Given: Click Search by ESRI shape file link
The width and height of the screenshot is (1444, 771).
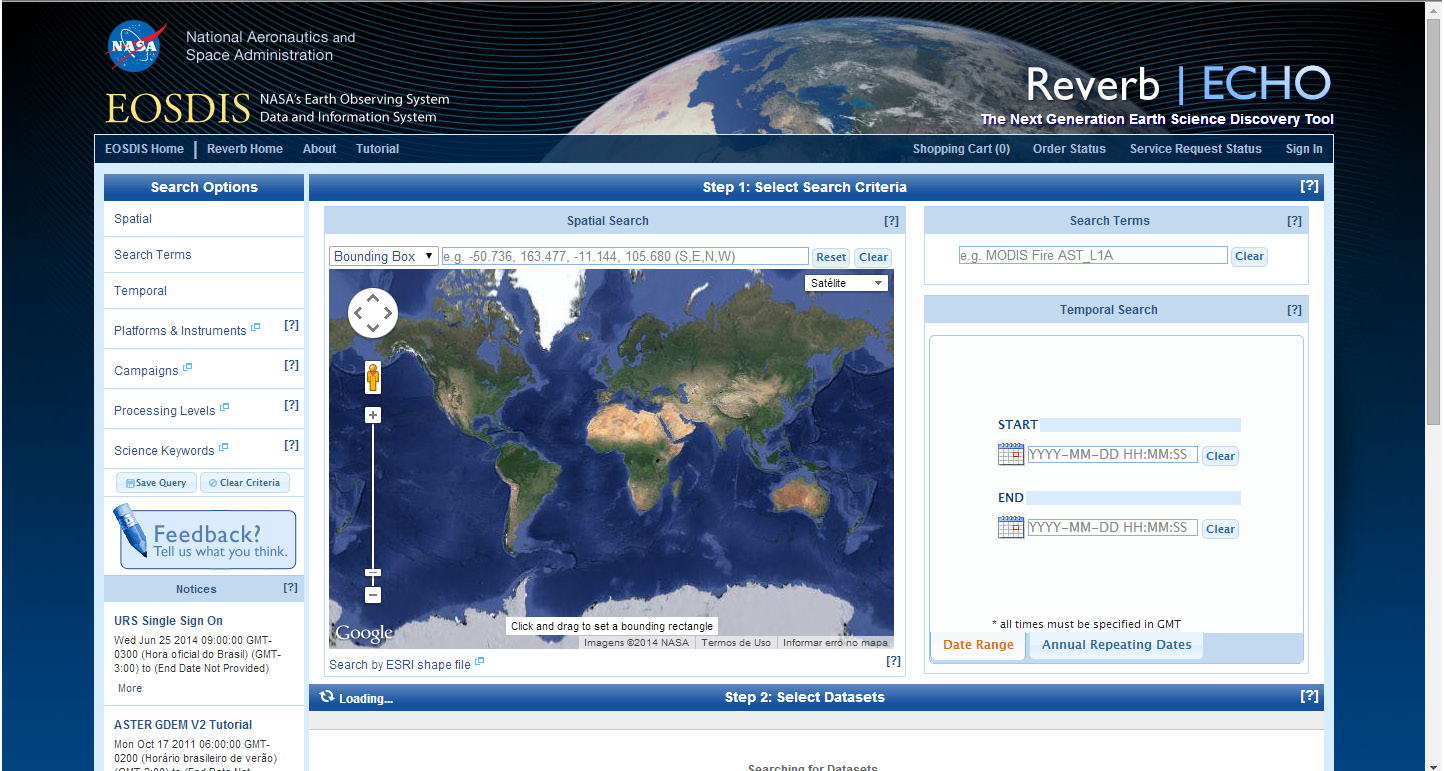Looking at the screenshot, I should pyautogui.click(x=400, y=665).
